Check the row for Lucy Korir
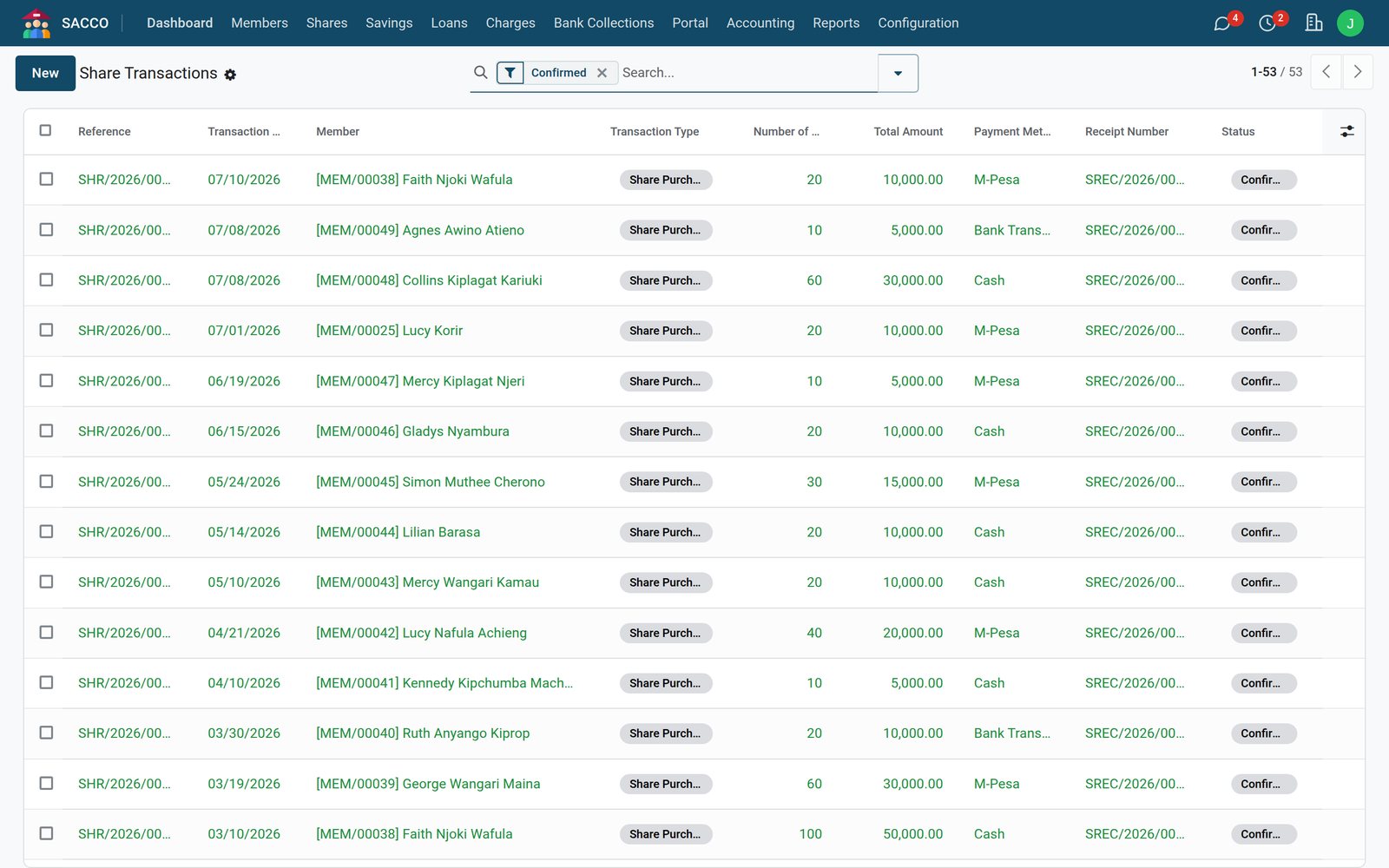Viewport: 1389px width, 868px height. (x=46, y=331)
